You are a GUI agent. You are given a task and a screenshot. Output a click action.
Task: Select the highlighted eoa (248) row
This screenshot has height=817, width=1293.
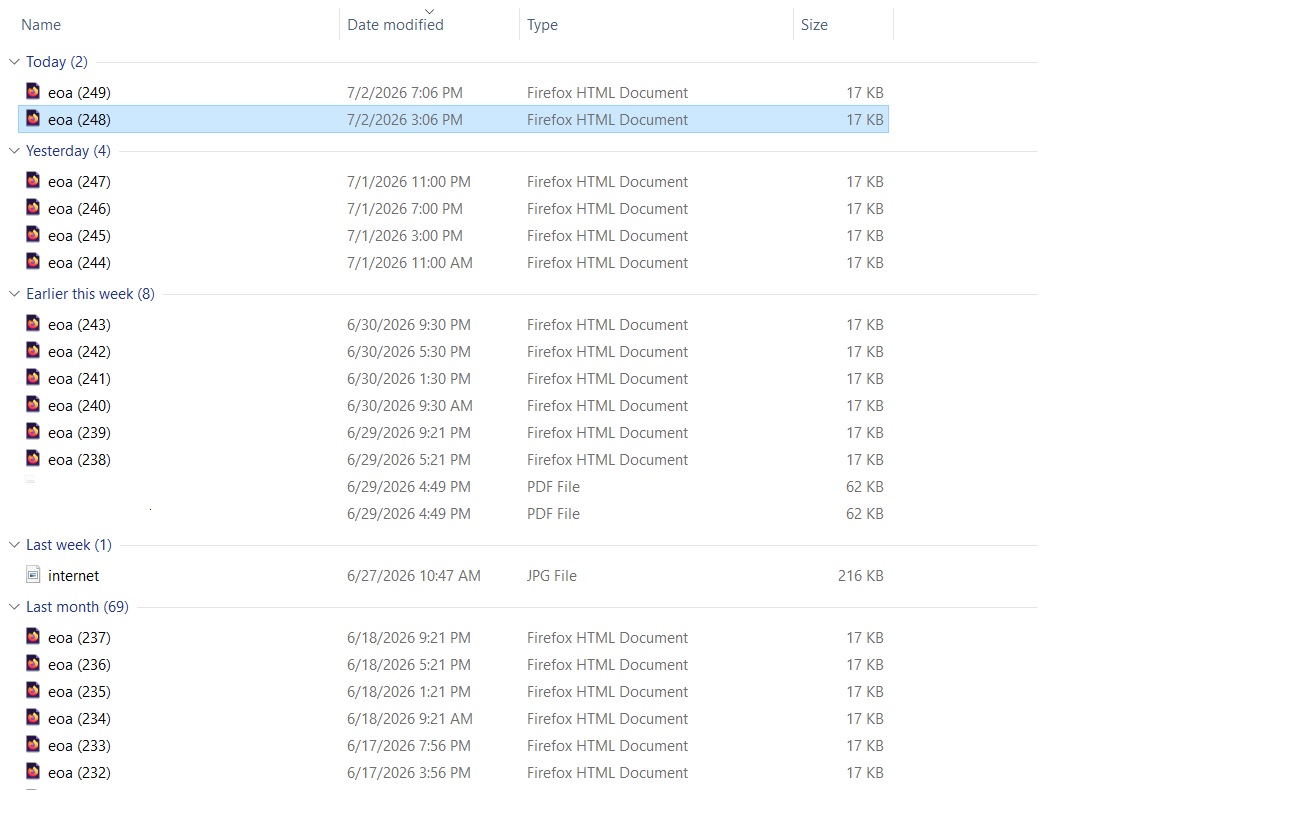453,119
